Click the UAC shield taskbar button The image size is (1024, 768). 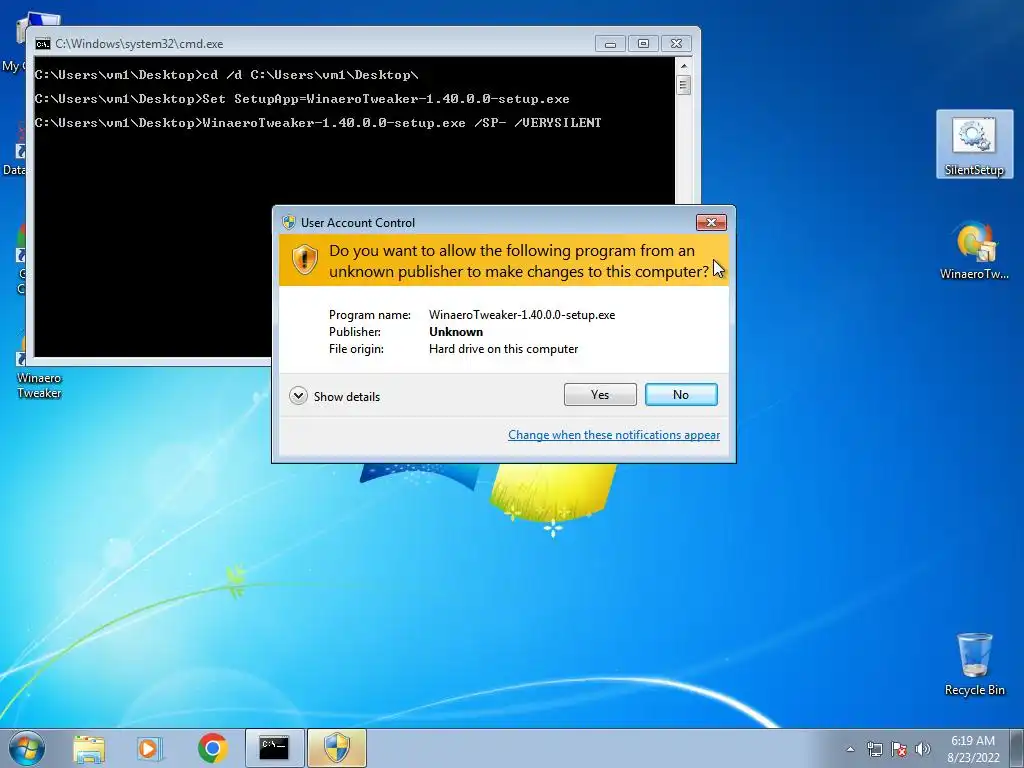(337, 748)
